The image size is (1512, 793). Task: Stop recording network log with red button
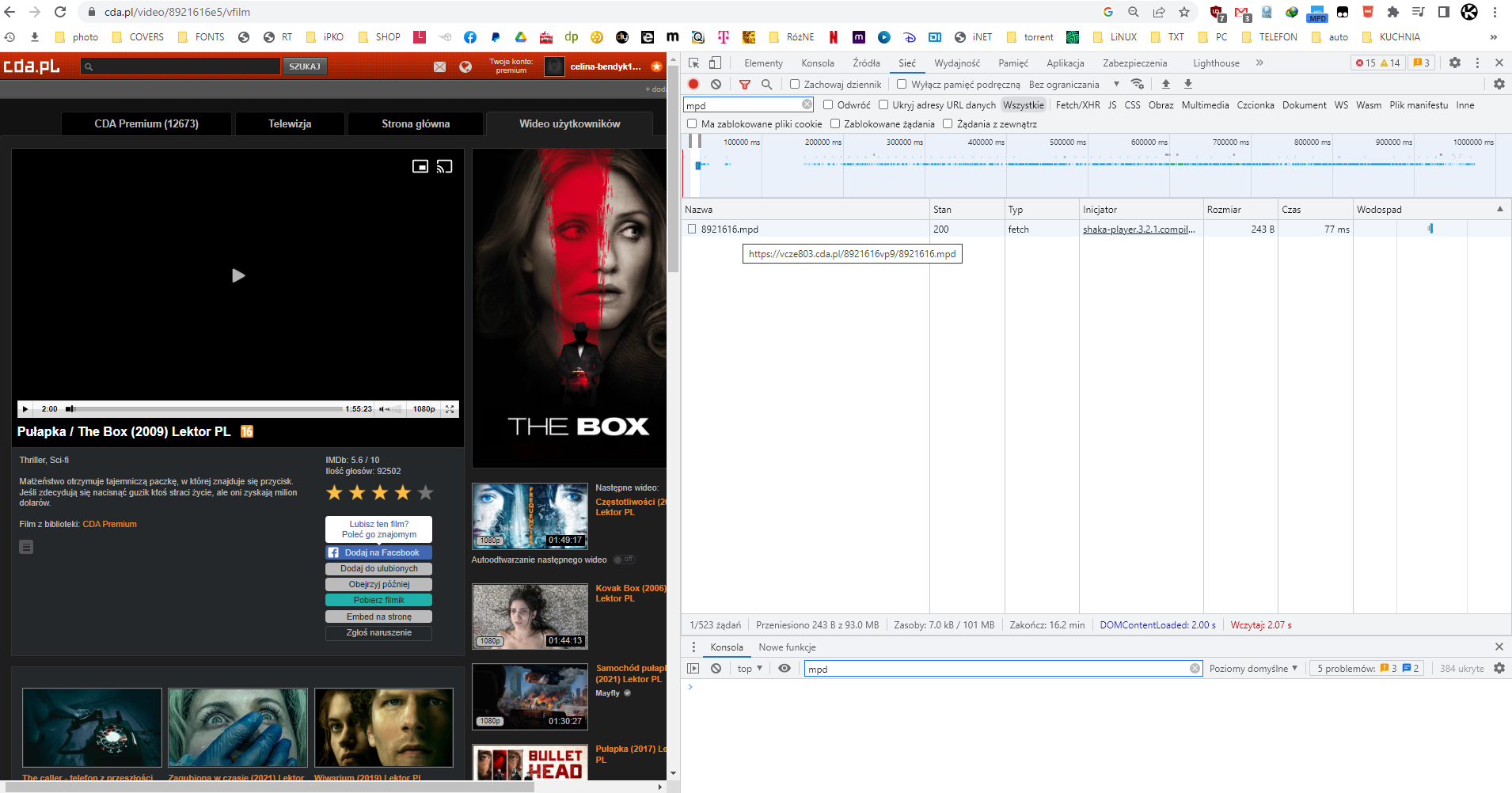click(693, 84)
